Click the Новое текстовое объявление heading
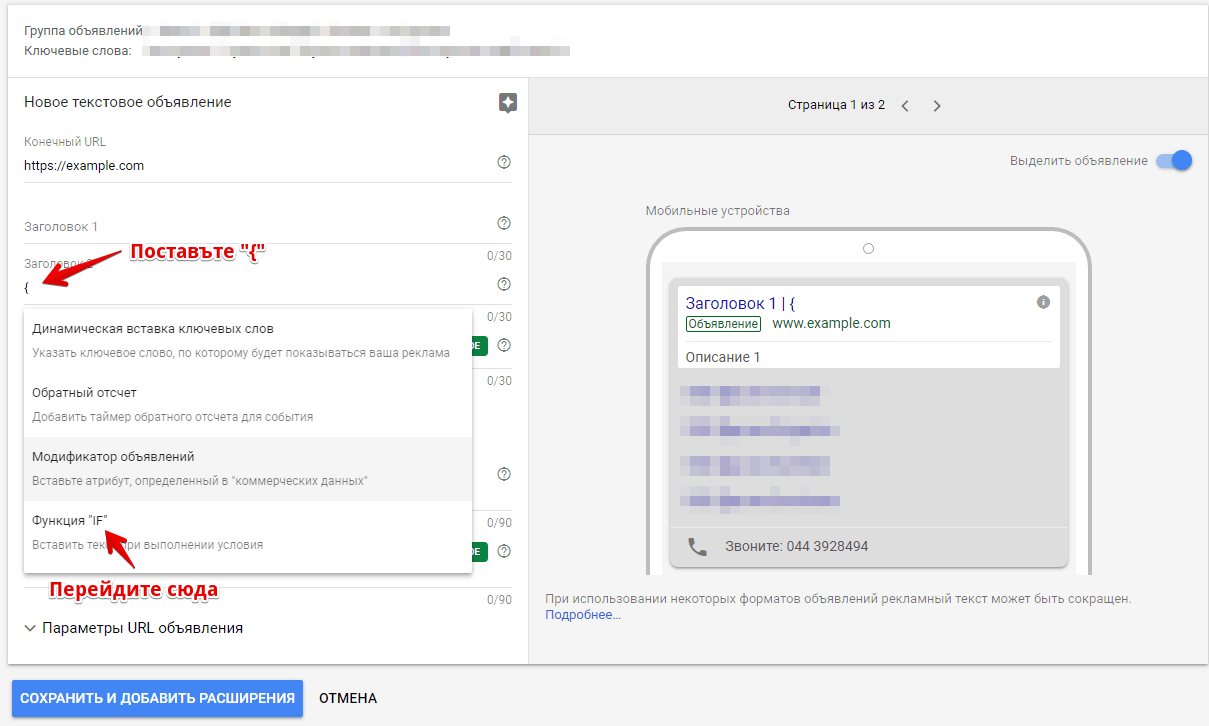 (x=127, y=102)
